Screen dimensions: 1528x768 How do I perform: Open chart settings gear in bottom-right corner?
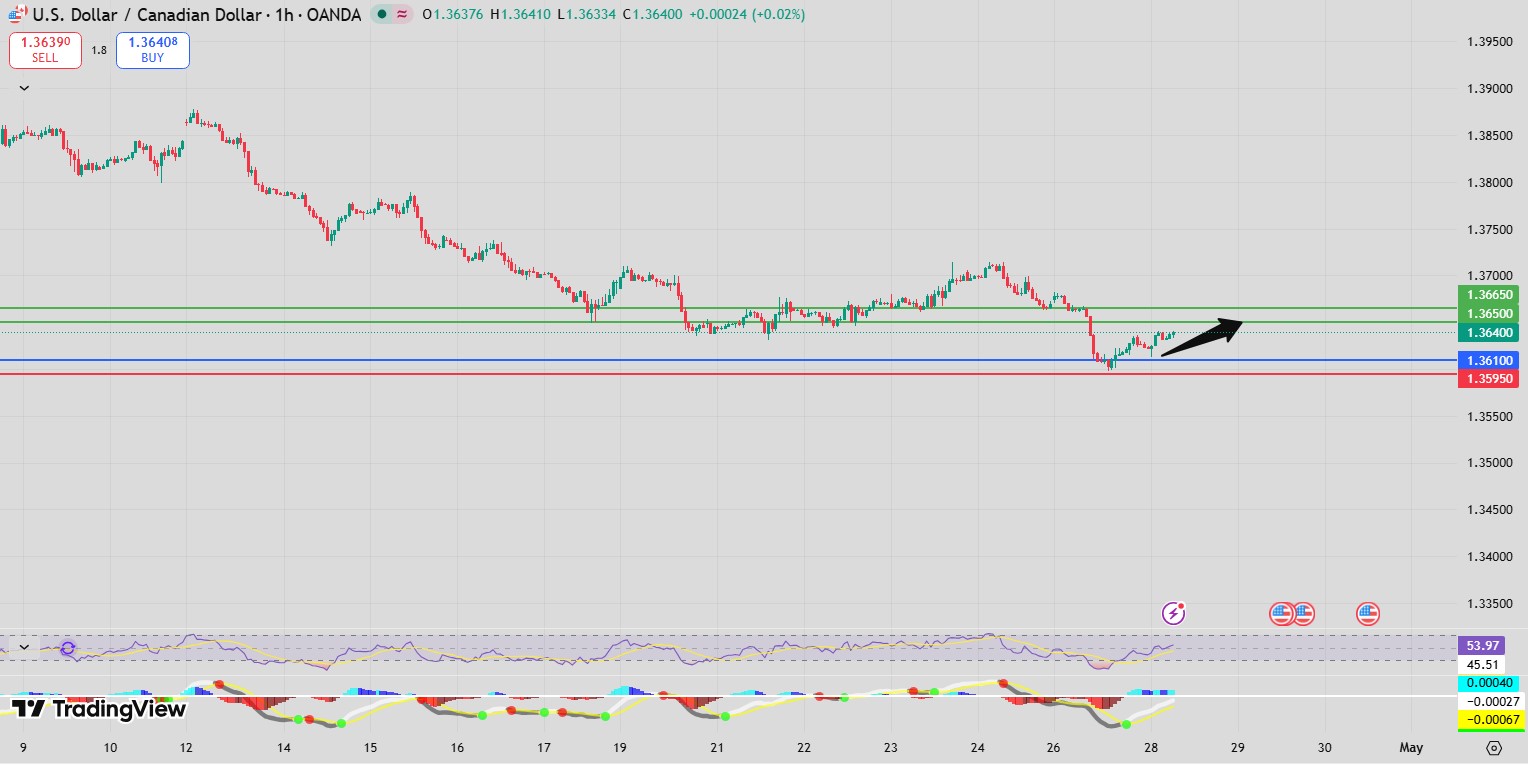coord(1494,747)
